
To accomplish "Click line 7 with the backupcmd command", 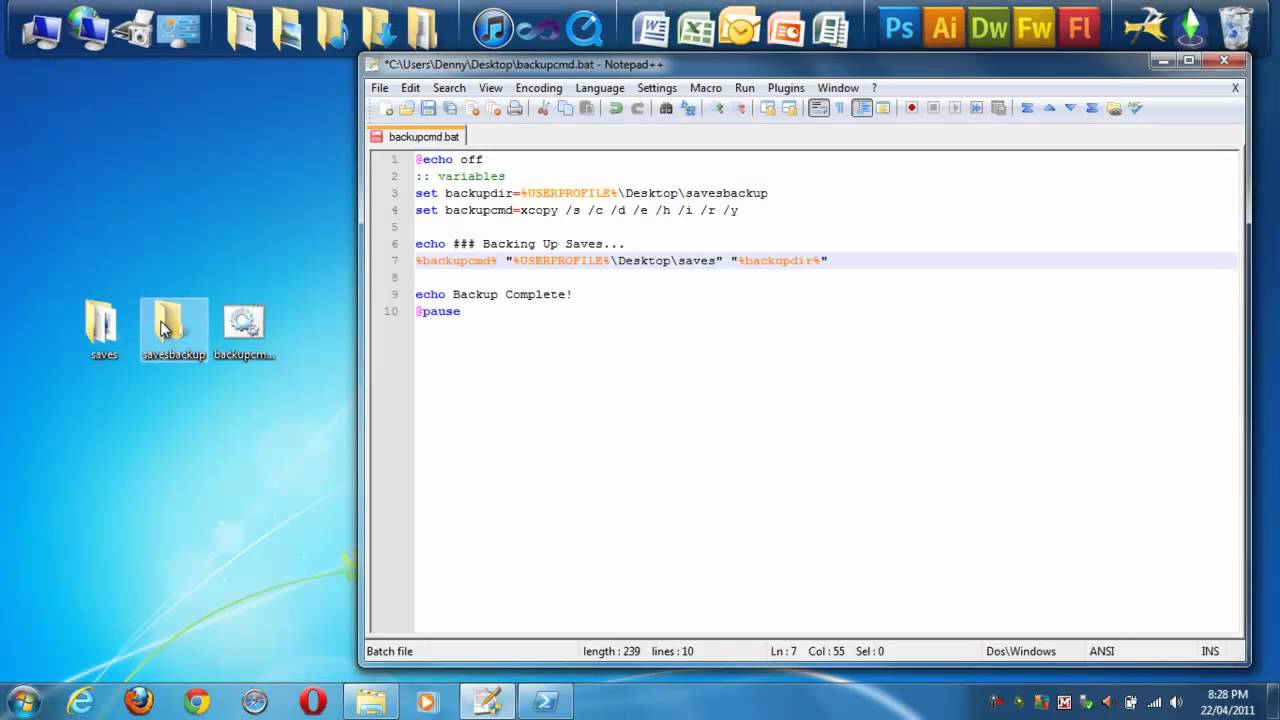I will coord(826,261).
